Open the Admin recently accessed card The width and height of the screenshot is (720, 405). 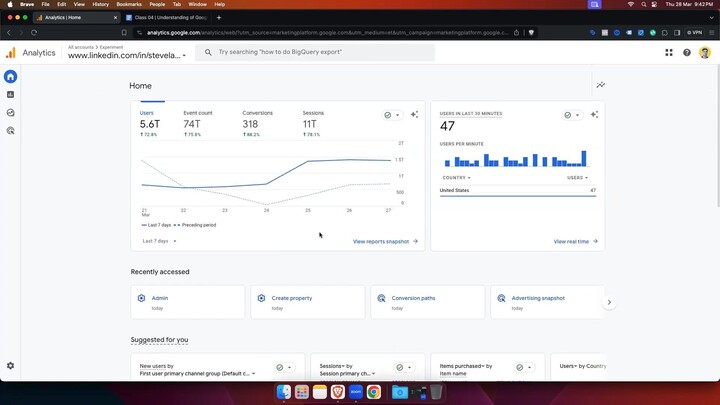(x=188, y=302)
